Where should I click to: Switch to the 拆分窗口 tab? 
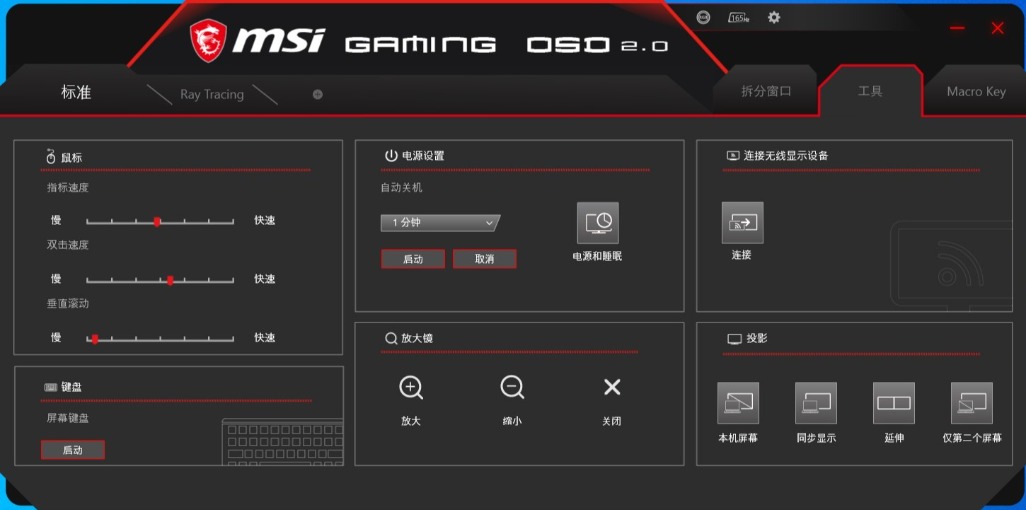[x=766, y=91]
